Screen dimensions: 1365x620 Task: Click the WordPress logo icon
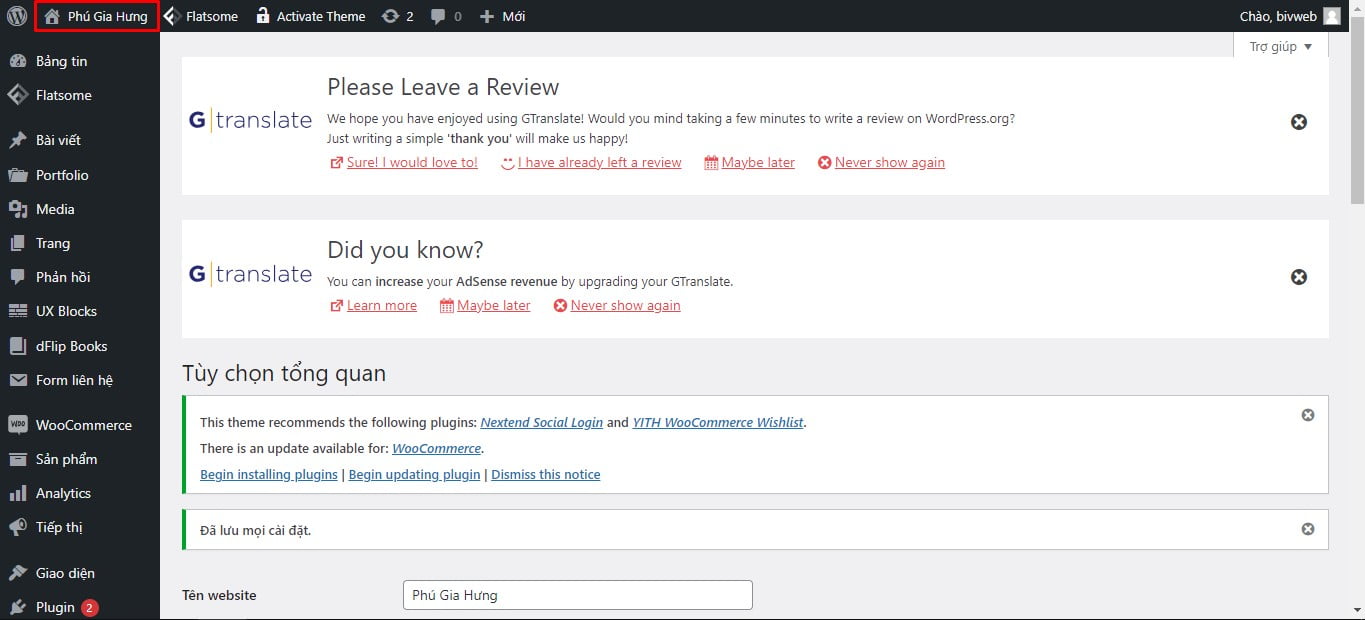tap(17, 16)
